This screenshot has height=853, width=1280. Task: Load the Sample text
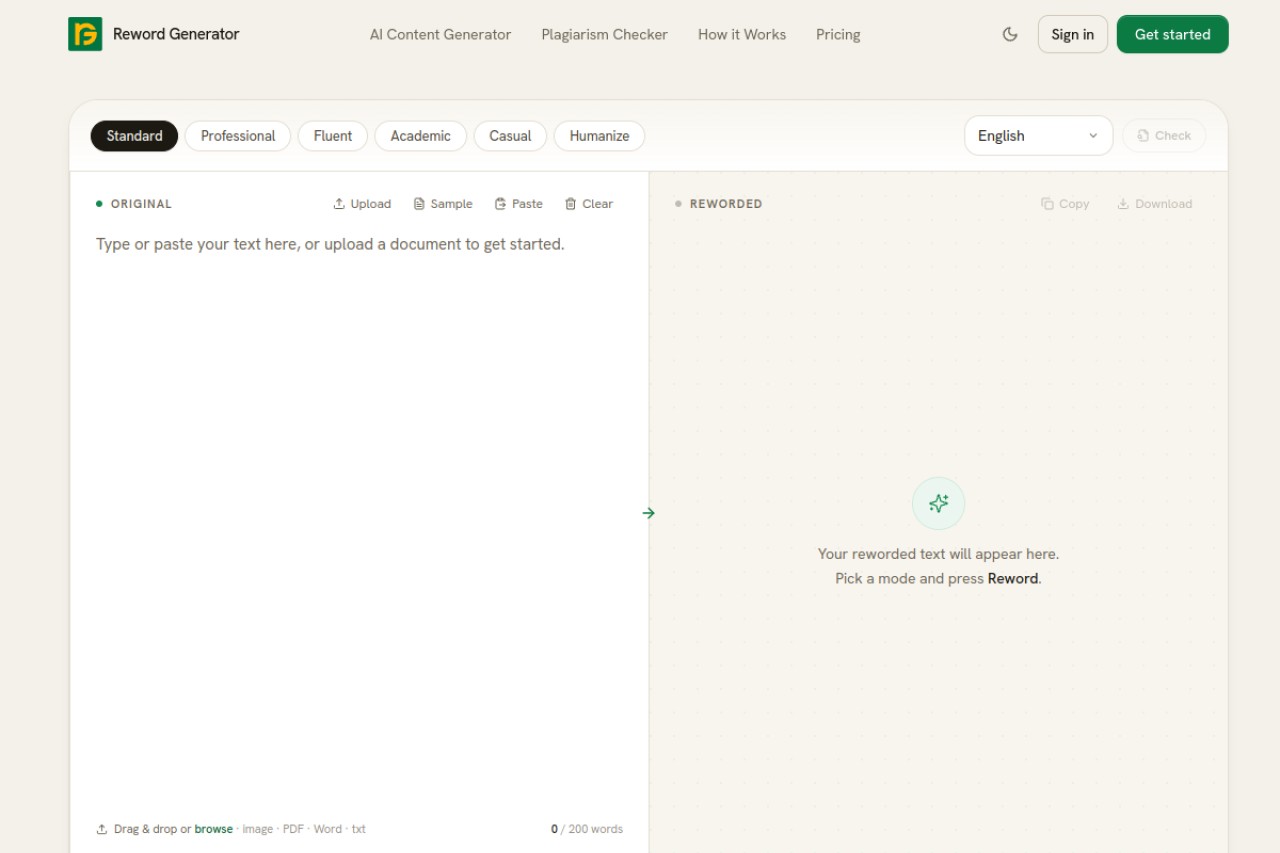click(443, 204)
